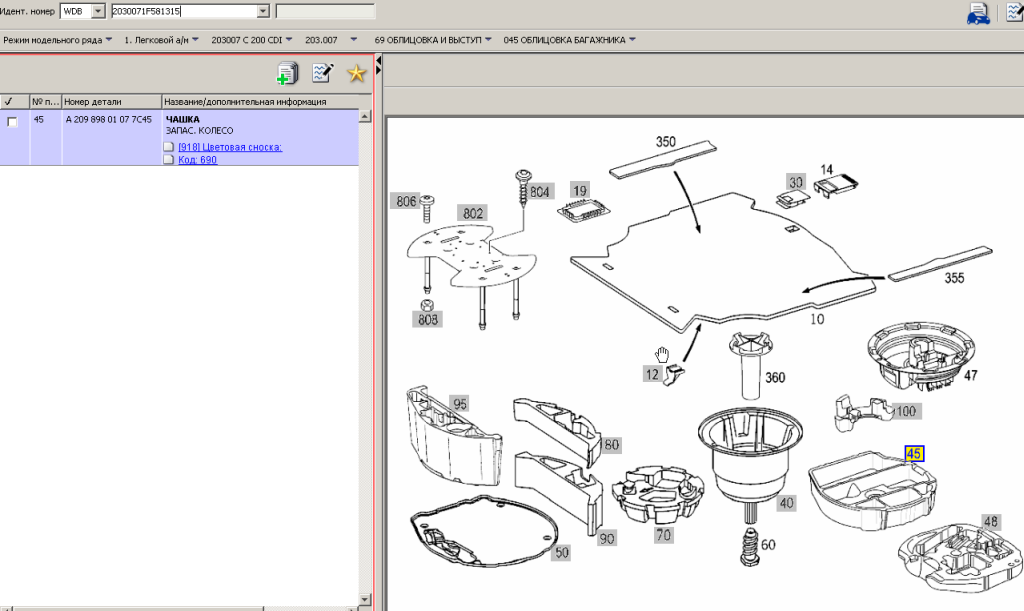
Task: Click the note icon beside Код: 690
Action: [x=169, y=160]
